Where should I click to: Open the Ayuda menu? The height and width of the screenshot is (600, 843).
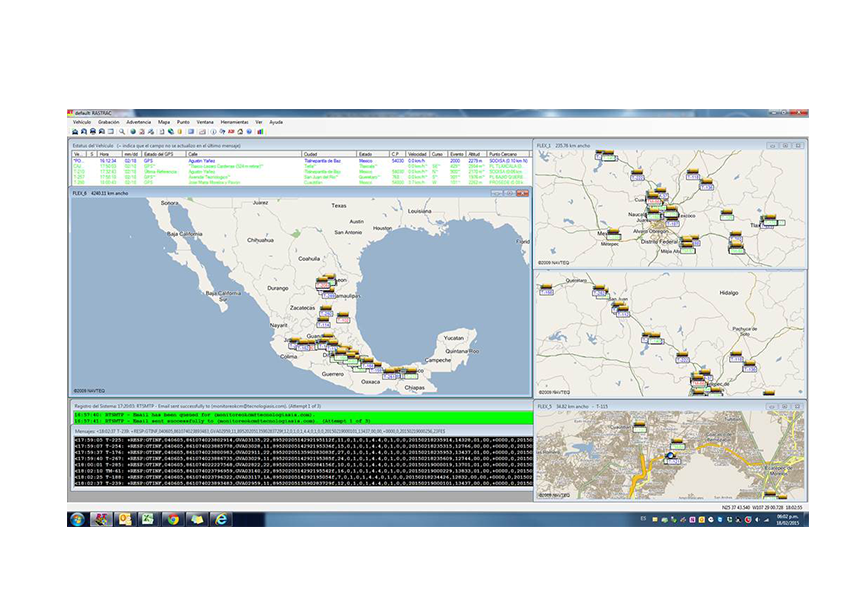coord(276,122)
